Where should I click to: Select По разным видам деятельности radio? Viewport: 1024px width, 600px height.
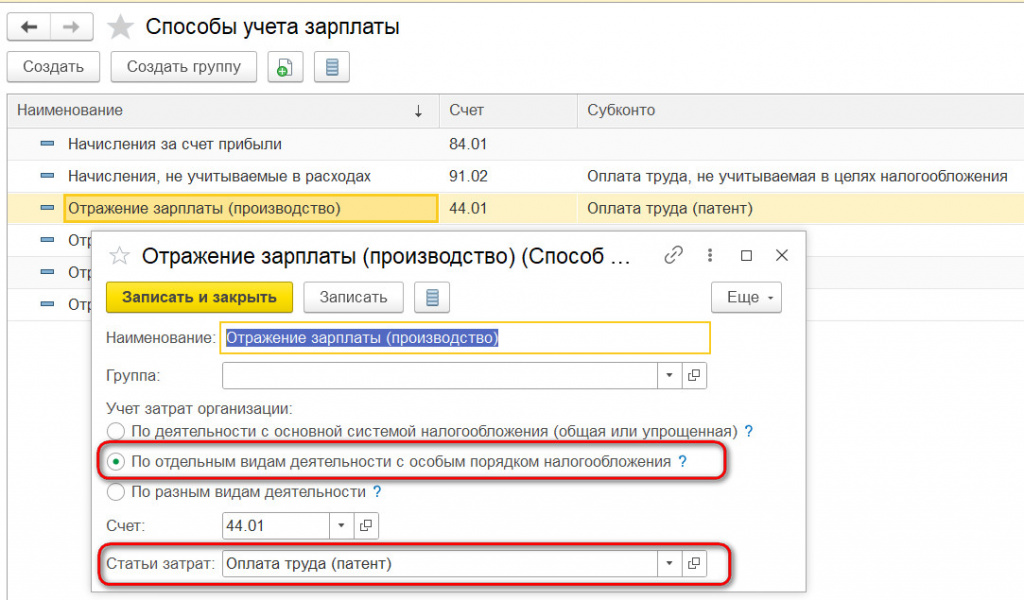pos(116,492)
